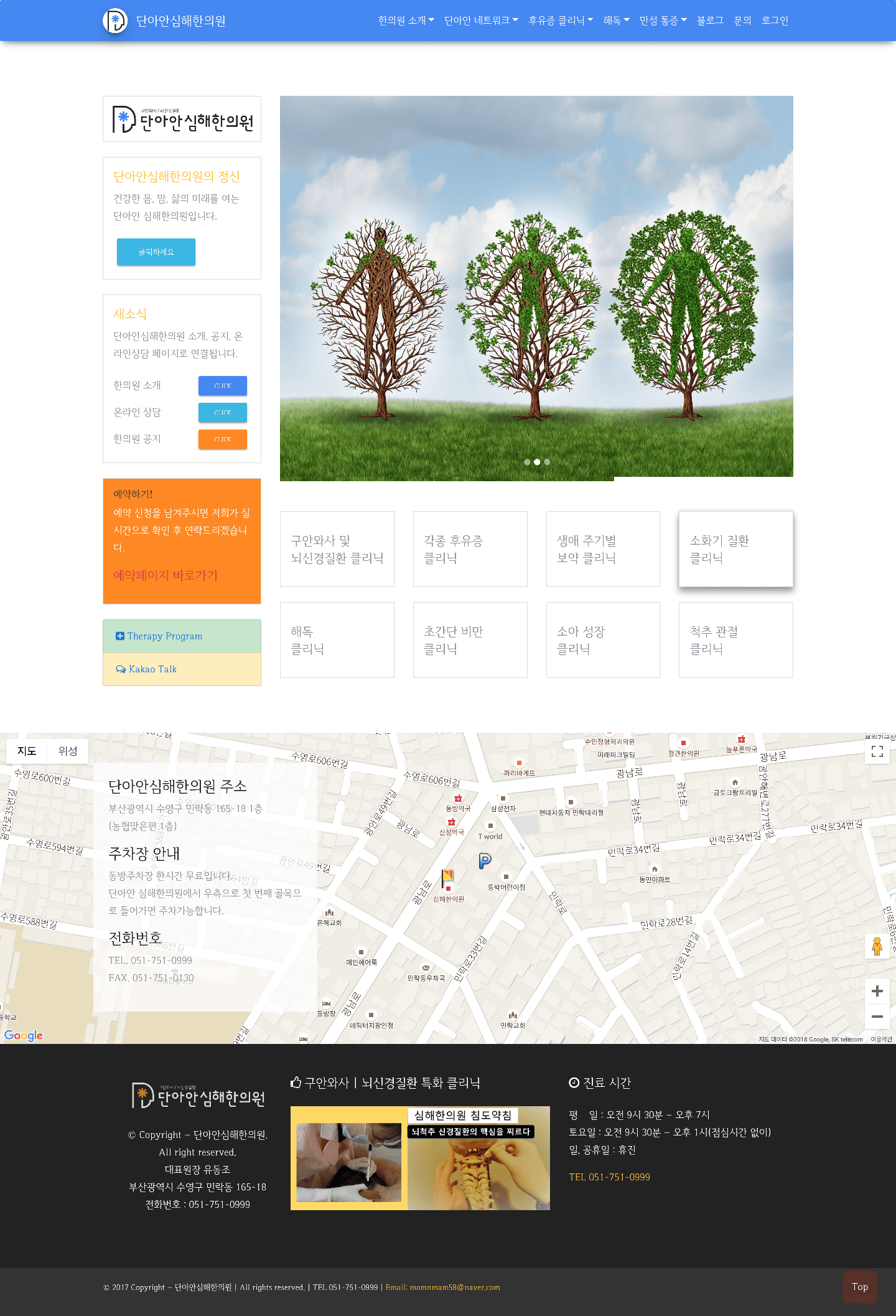The image size is (896, 1316).
Task: Expand the 만성 통증 dropdown
Action: point(663,21)
